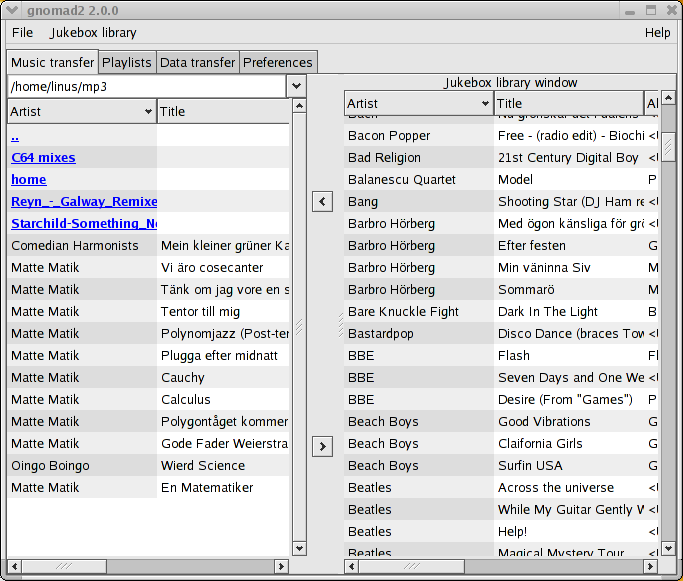Click up arrow of local file list scrollbar

(299, 106)
